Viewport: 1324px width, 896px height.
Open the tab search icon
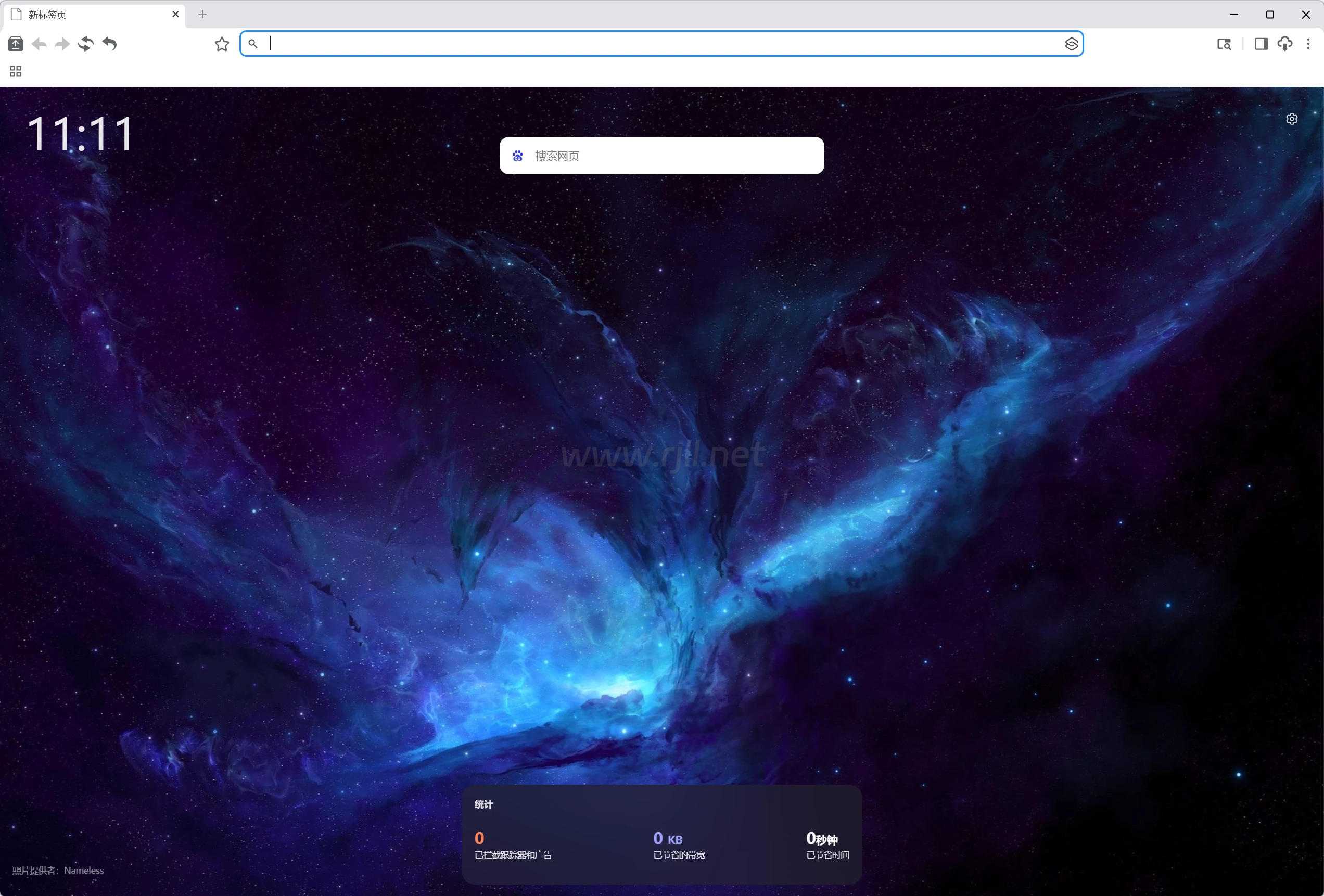1223,44
